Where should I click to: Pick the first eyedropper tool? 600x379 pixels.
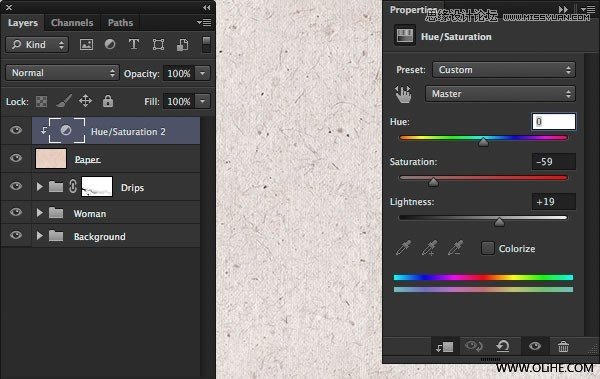pyautogui.click(x=403, y=248)
